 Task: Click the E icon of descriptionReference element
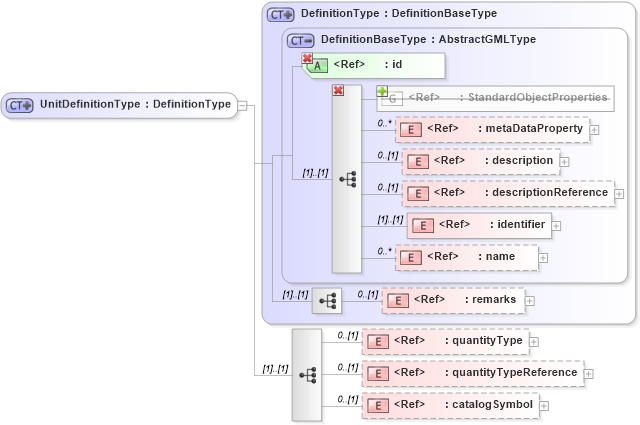418,194
